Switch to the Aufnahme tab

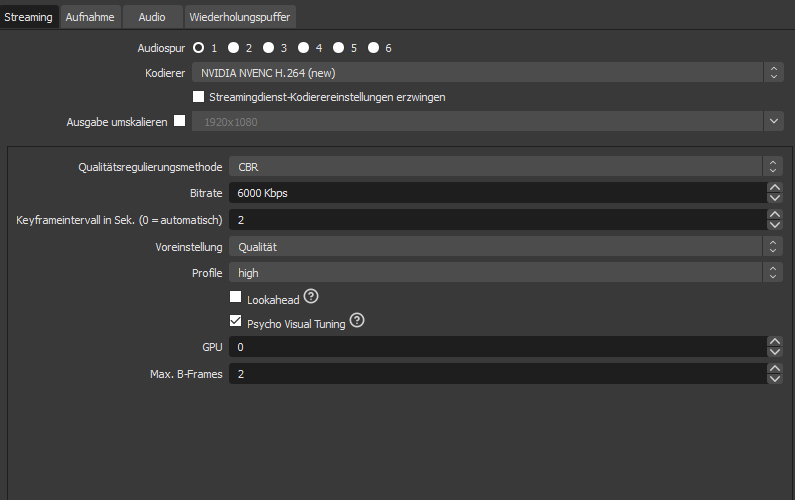[90, 16]
